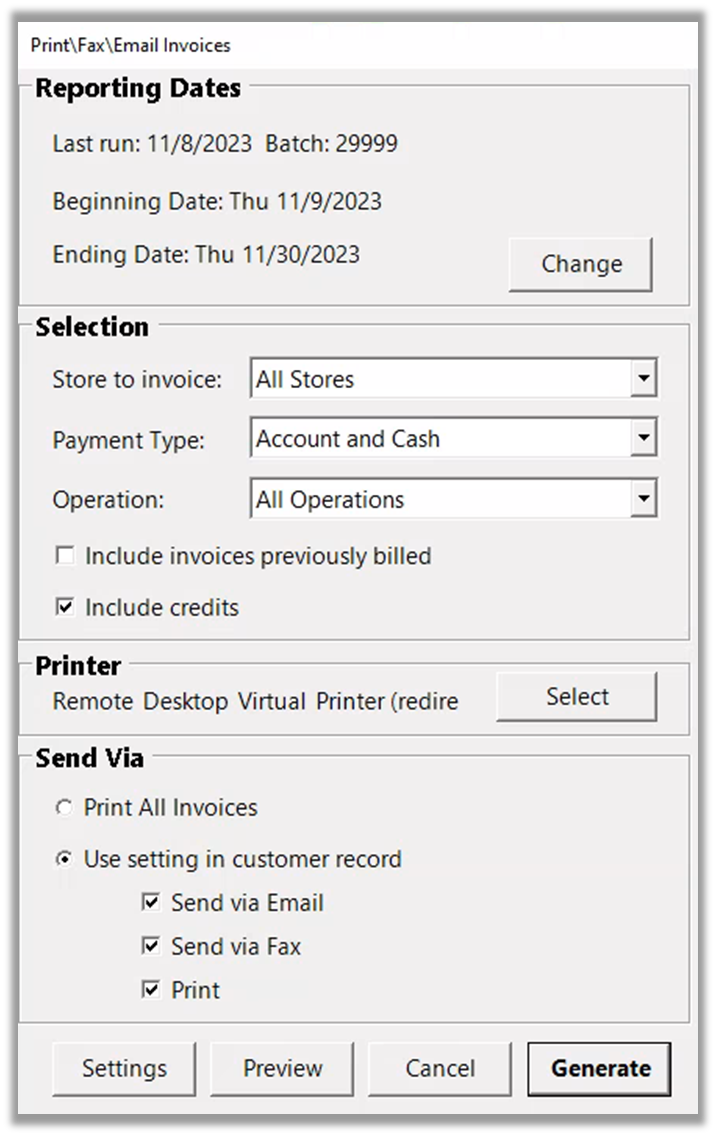The width and height of the screenshot is (716, 1136).
Task: Toggle the Print checkbox under Send Via
Action: tap(151, 990)
